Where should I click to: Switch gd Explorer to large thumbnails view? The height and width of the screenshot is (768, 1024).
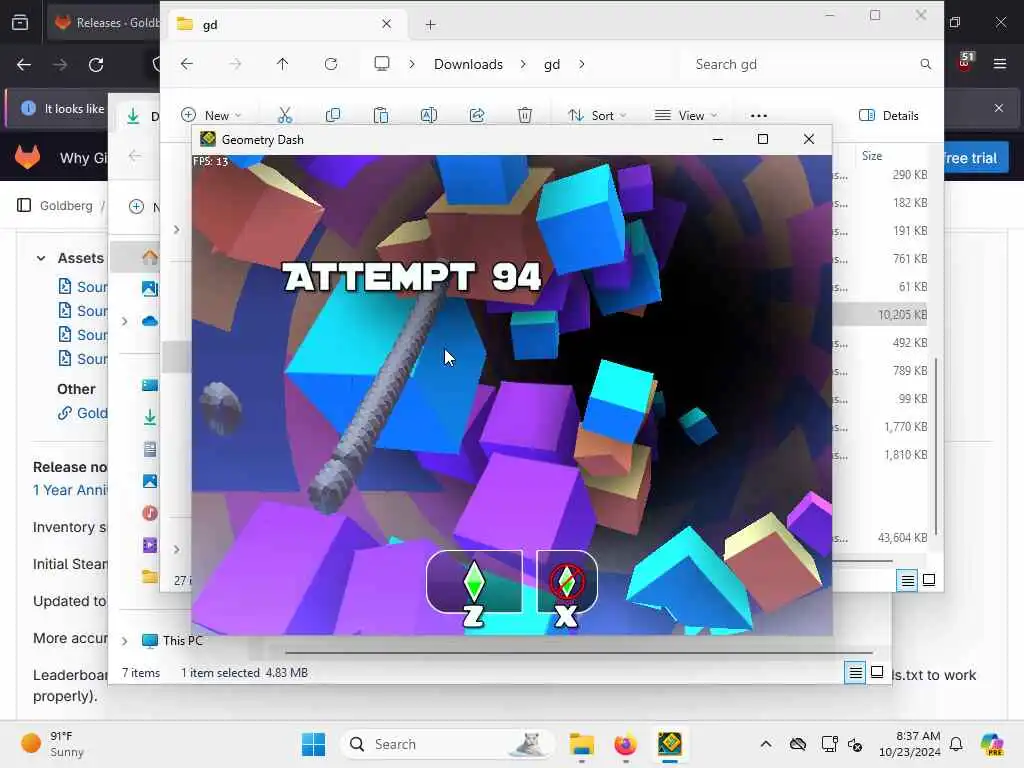(x=929, y=580)
